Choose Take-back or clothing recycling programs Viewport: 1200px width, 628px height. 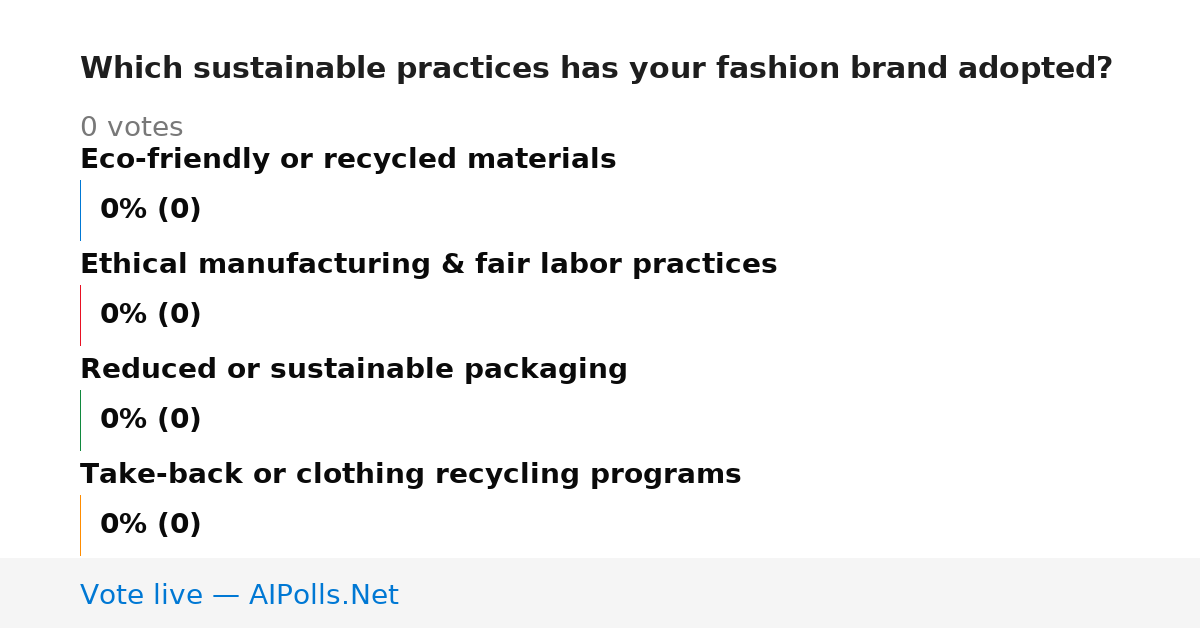click(x=410, y=474)
